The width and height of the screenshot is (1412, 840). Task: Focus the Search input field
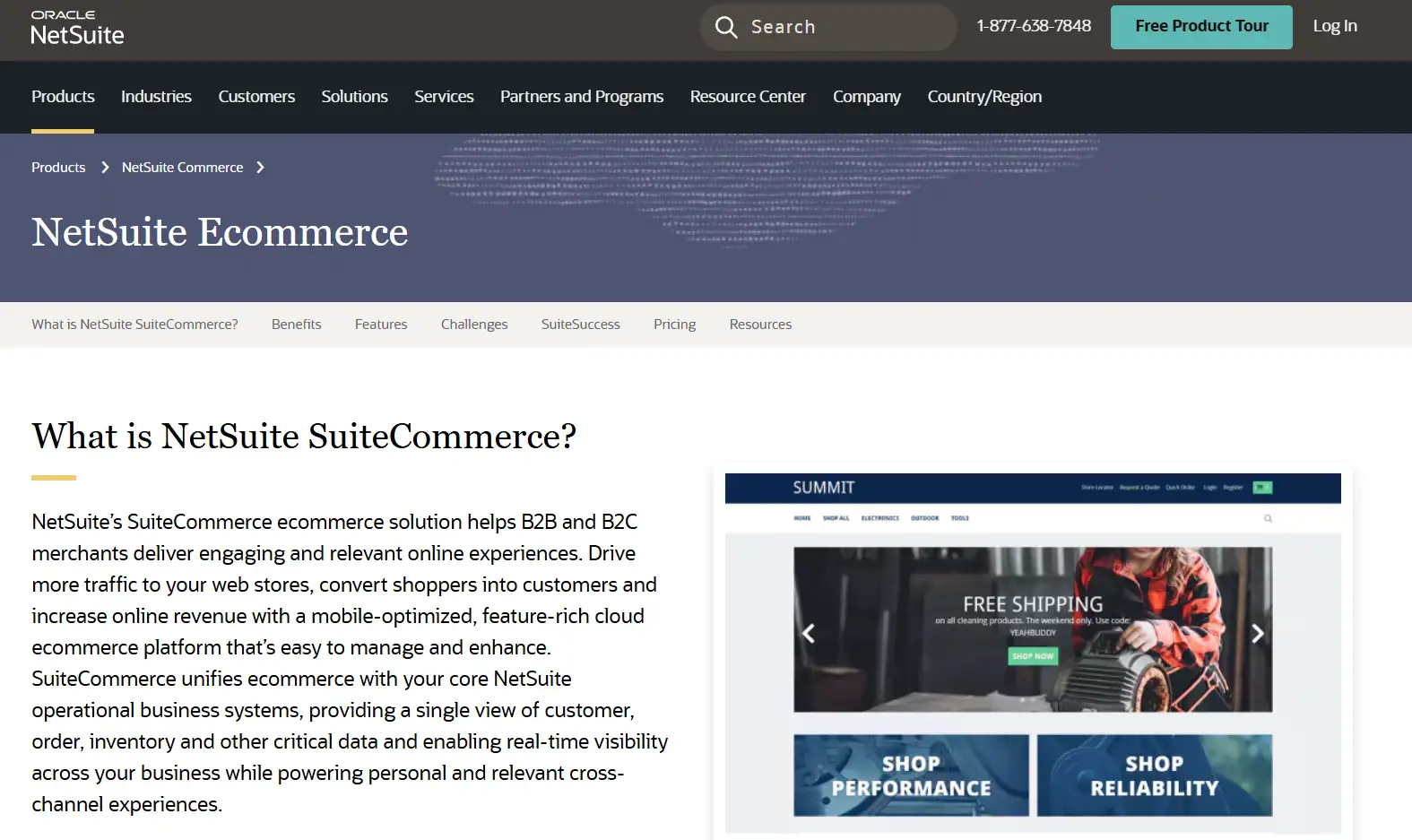point(827,27)
